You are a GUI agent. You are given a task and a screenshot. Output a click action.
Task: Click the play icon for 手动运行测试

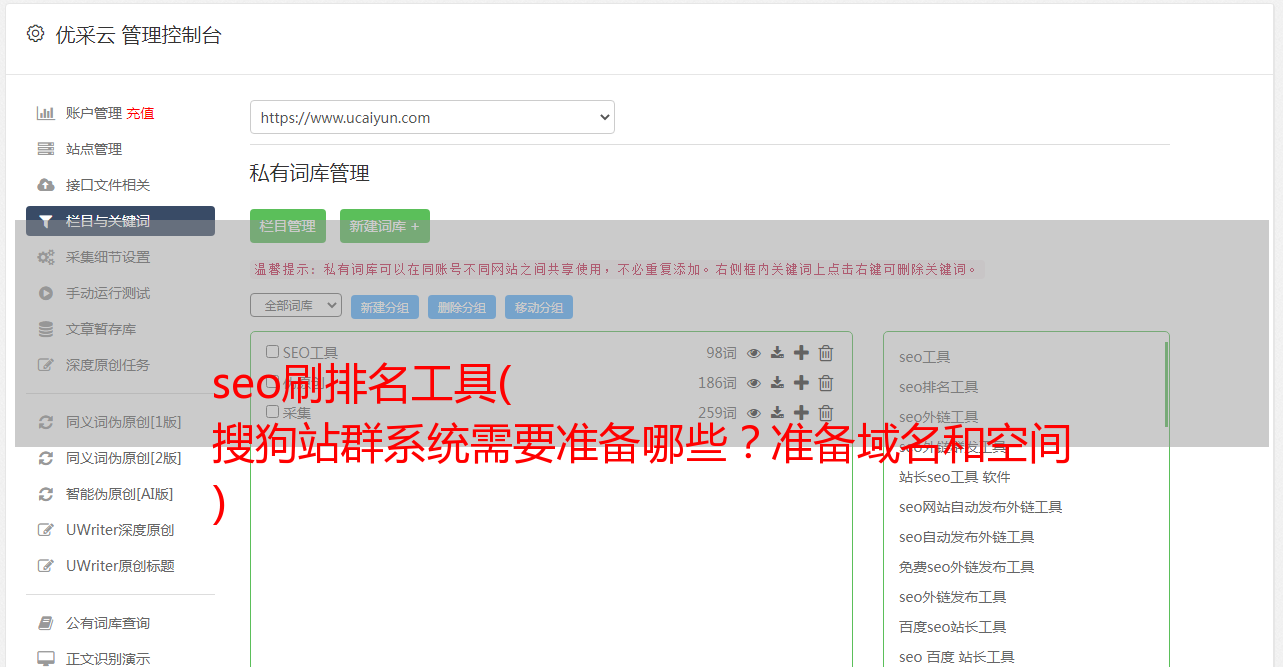46,293
